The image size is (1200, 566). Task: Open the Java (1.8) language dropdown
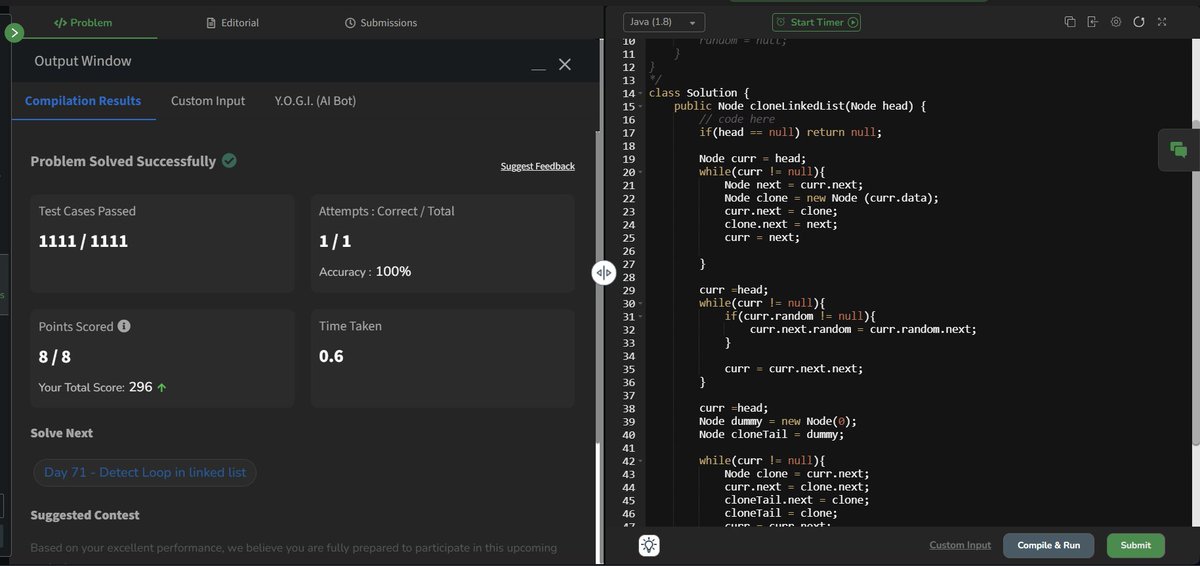(664, 22)
